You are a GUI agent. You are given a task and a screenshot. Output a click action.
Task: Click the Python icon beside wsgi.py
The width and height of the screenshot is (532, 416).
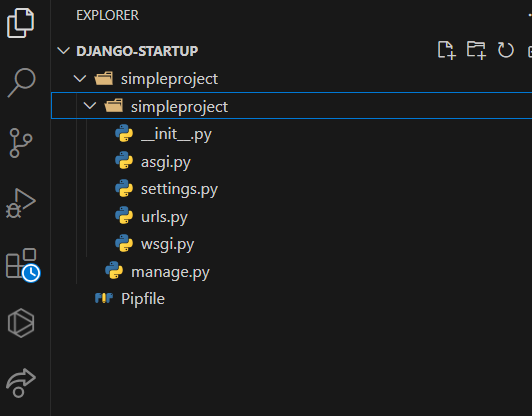coord(124,243)
